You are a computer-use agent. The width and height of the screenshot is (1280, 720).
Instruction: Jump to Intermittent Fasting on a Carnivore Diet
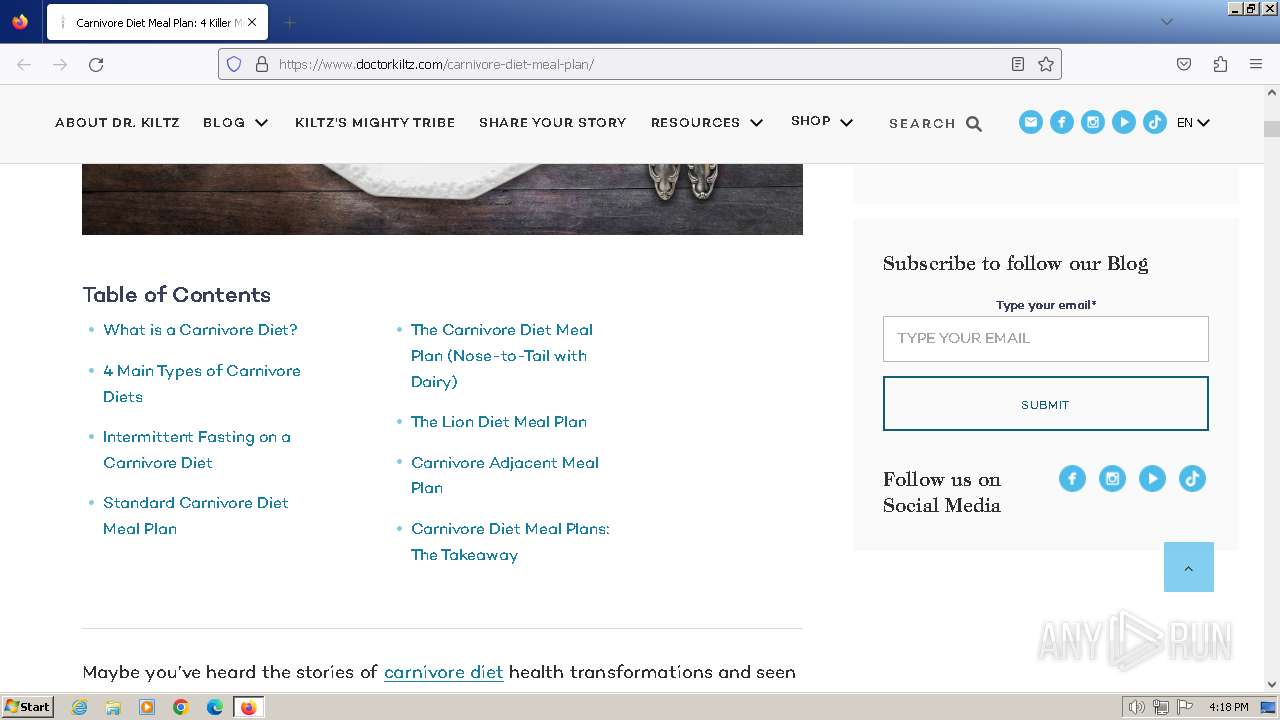coord(197,450)
